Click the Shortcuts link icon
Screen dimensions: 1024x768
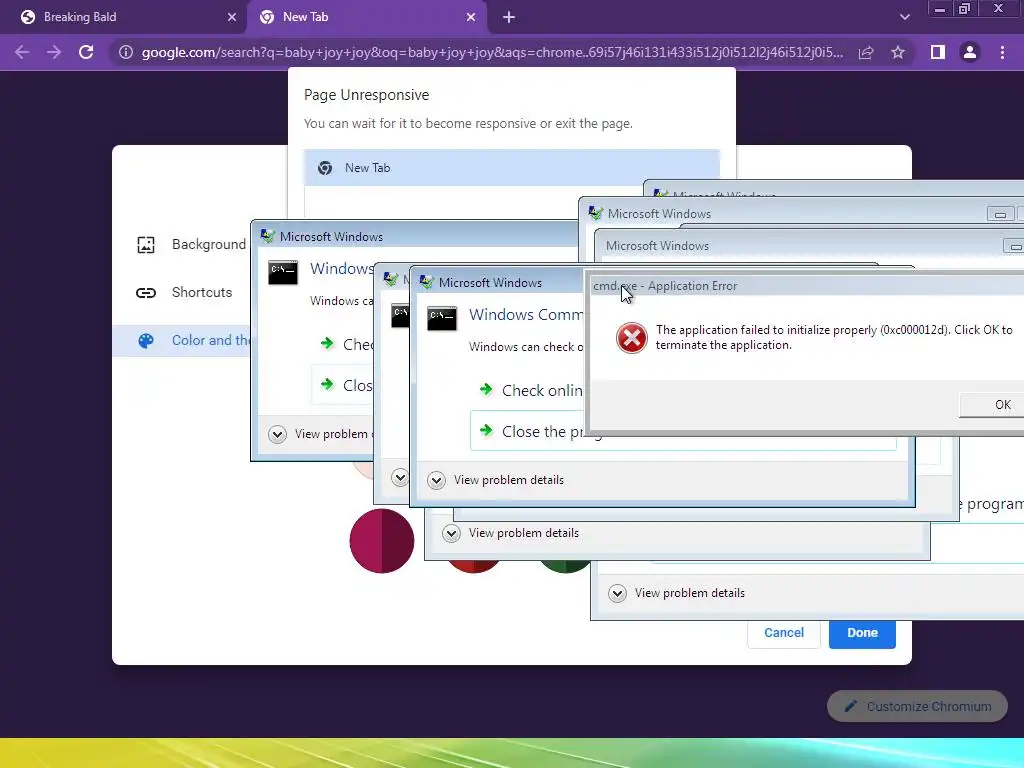[146, 293]
